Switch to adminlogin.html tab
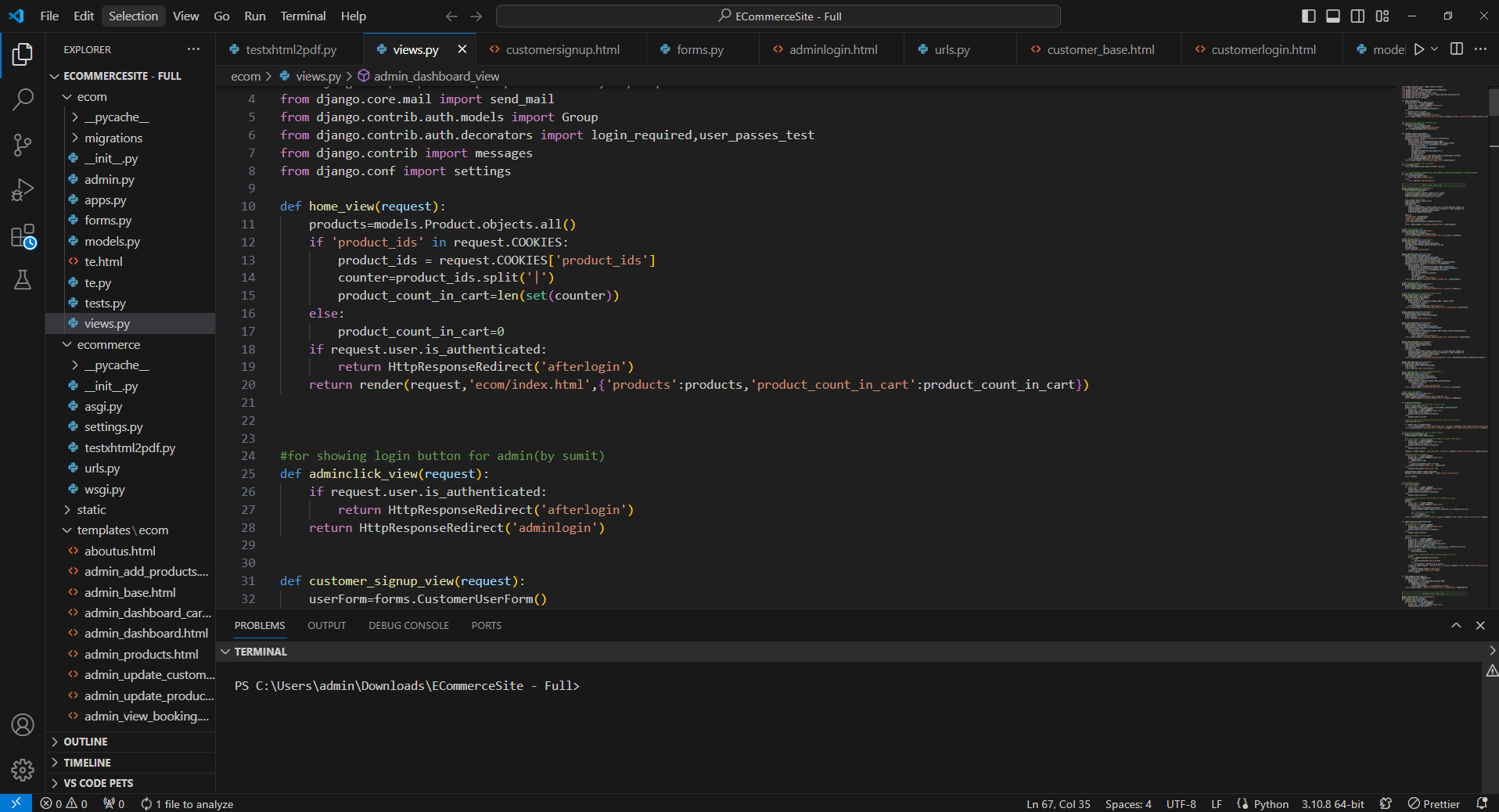Screen dimensions: 1499x812 pos(832,49)
